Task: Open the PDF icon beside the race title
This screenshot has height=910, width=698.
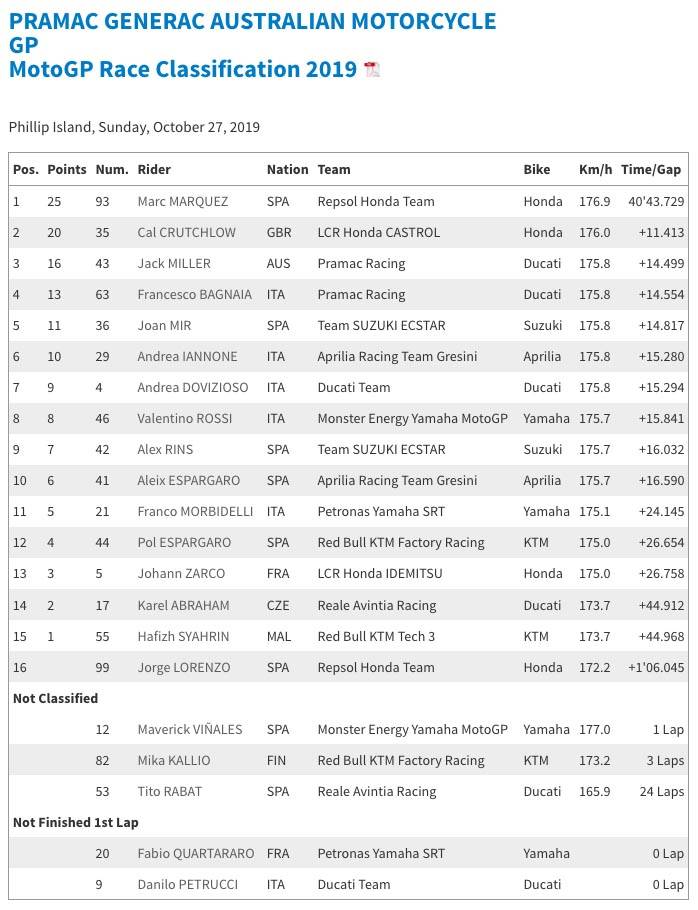Action: pos(372,70)
